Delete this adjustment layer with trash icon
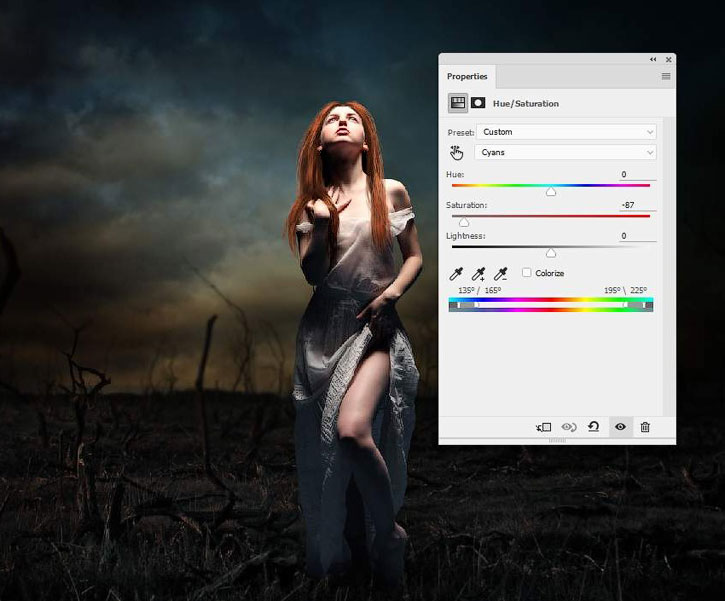The width and height of the screenshot is (725, 601). 645,427
